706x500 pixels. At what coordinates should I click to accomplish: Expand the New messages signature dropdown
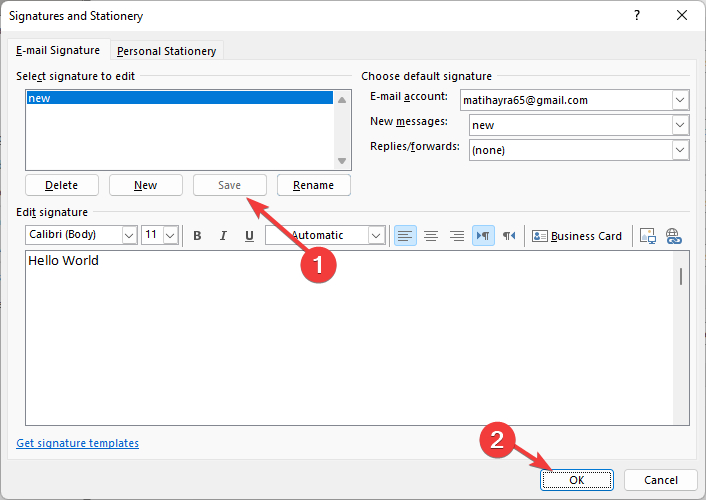[x=680, y=125]
